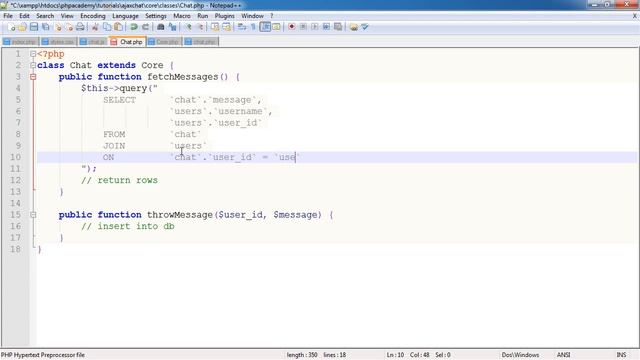Undo last edit with green arrow
The image size is (640, 360).
(133, 27)
